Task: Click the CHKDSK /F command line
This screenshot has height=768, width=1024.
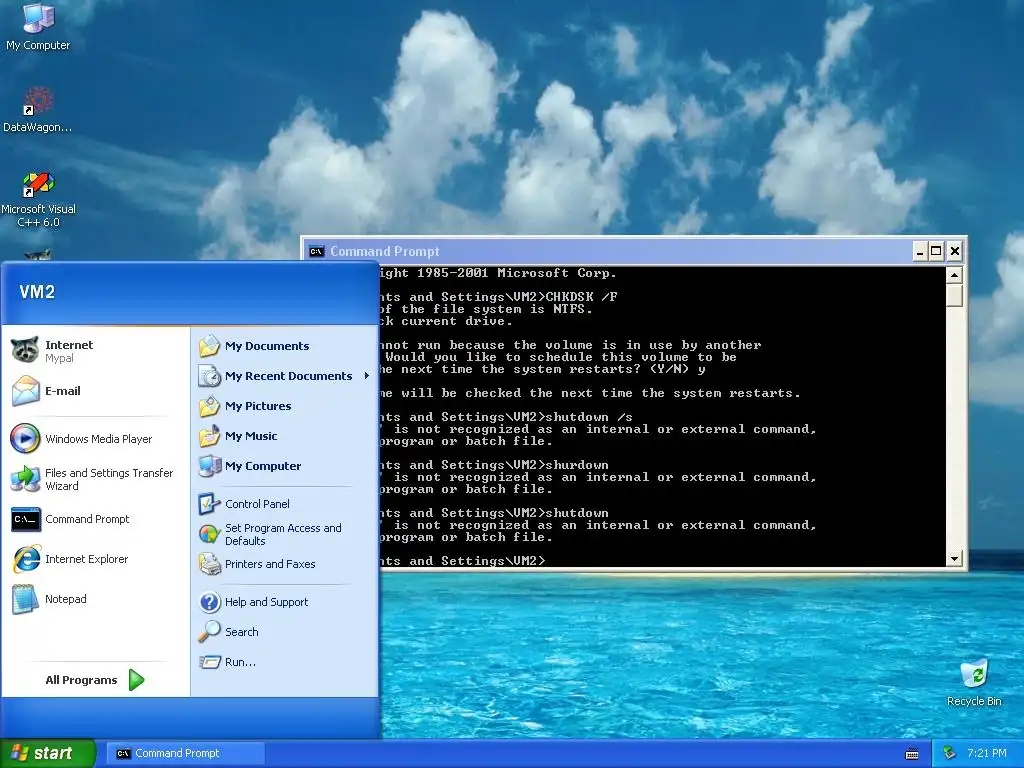Action: (498, 297)
